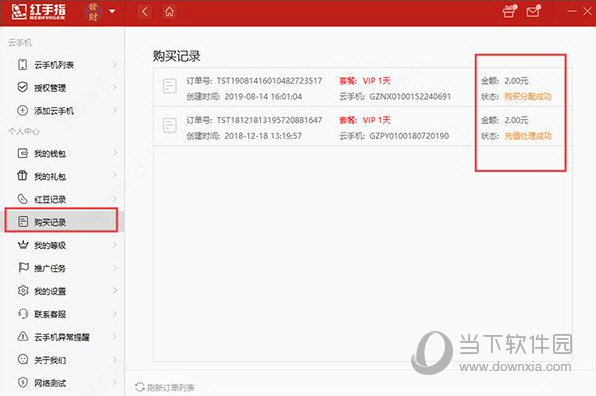Image resolution: width=596 pixels, height=396 pixels.
Task: Click the gear icon for 我的设置
Action: click(23, 291)
